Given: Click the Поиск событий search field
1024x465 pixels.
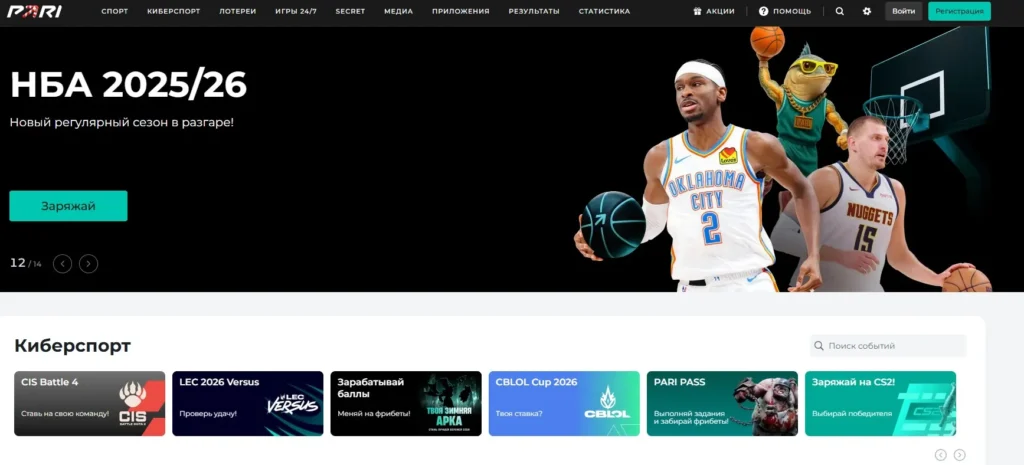Looking at the screenshot, I should (x=893, y=346).
